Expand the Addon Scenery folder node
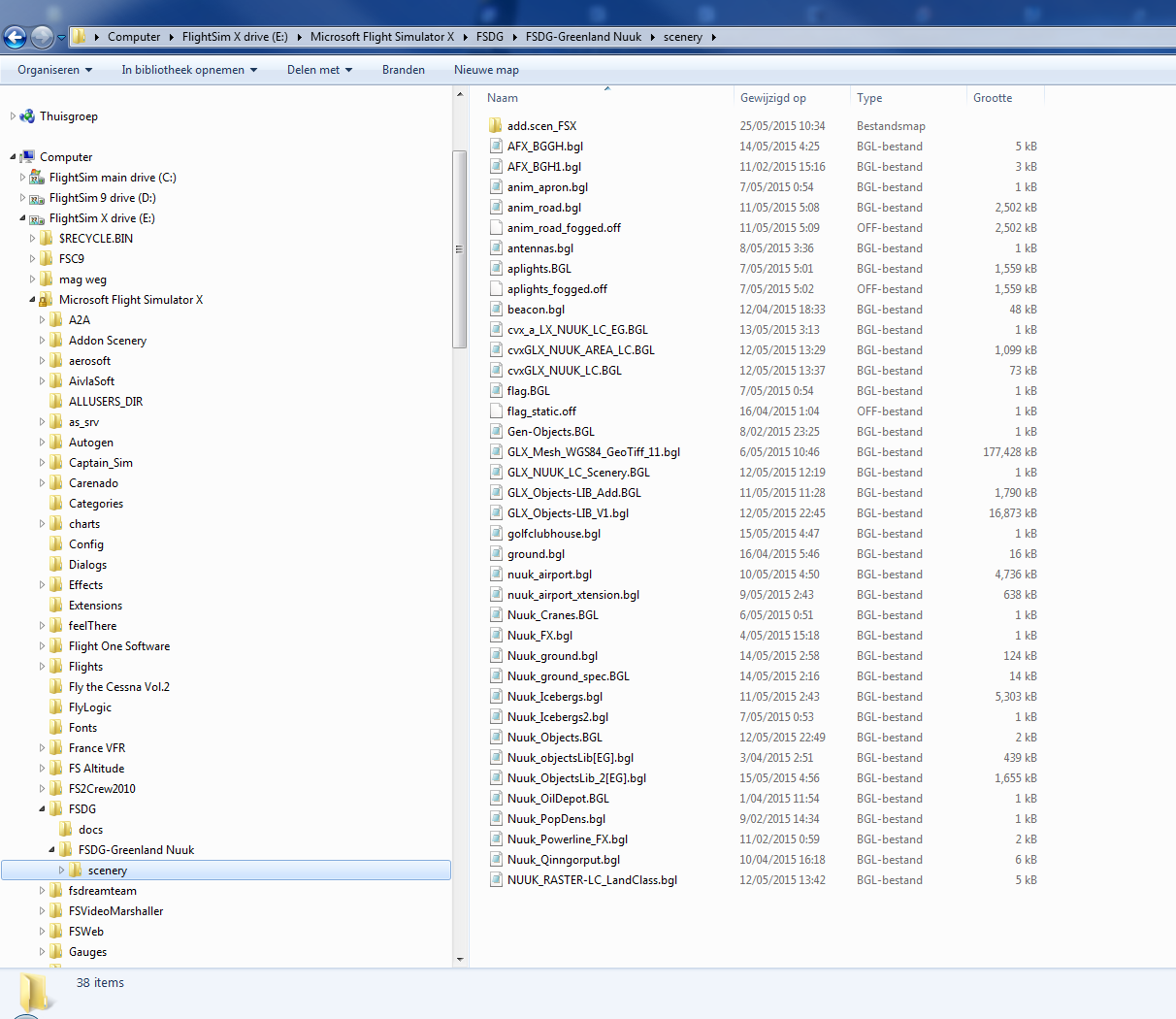 (x=42, y=341)
